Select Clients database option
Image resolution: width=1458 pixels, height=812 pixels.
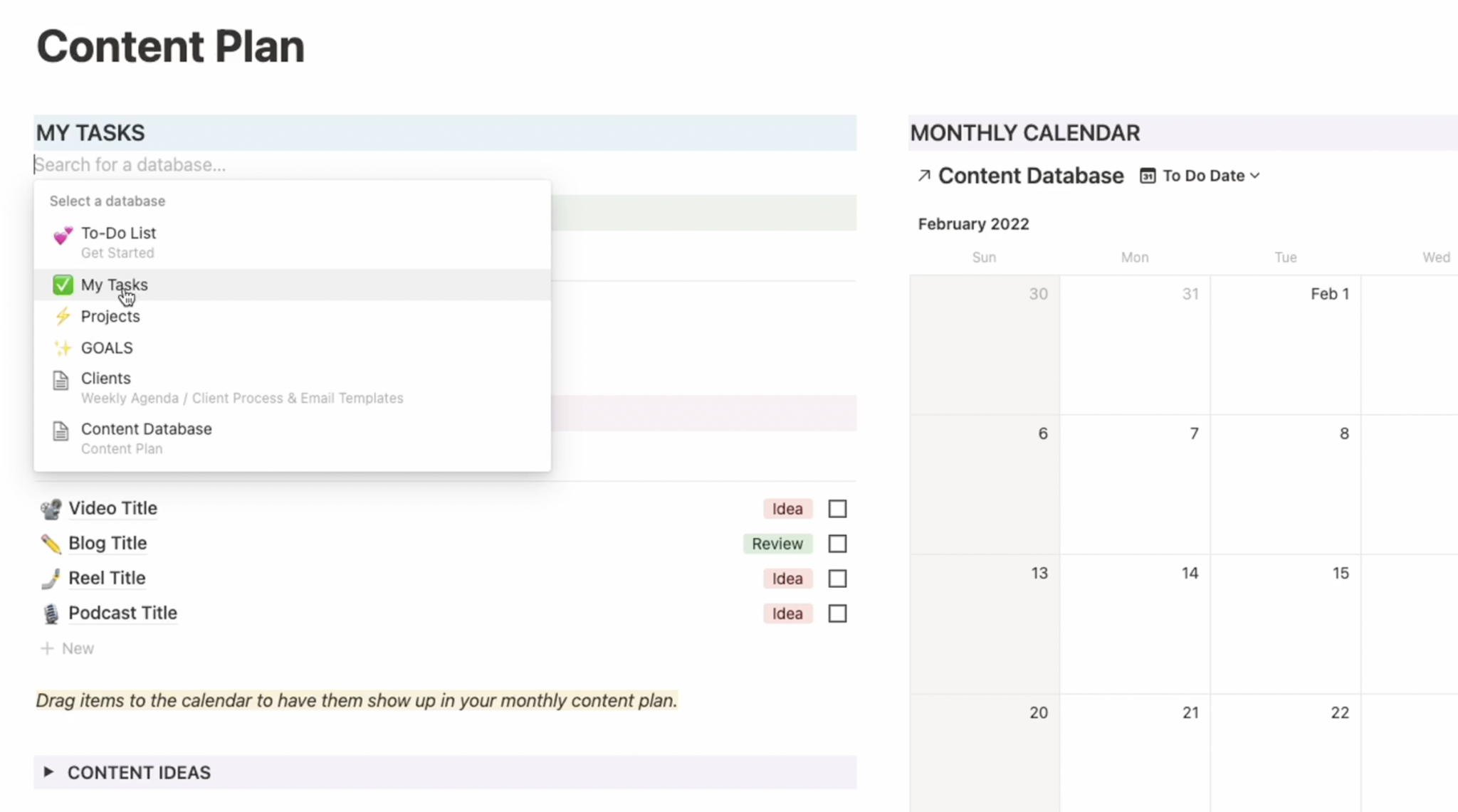[105, 378]
